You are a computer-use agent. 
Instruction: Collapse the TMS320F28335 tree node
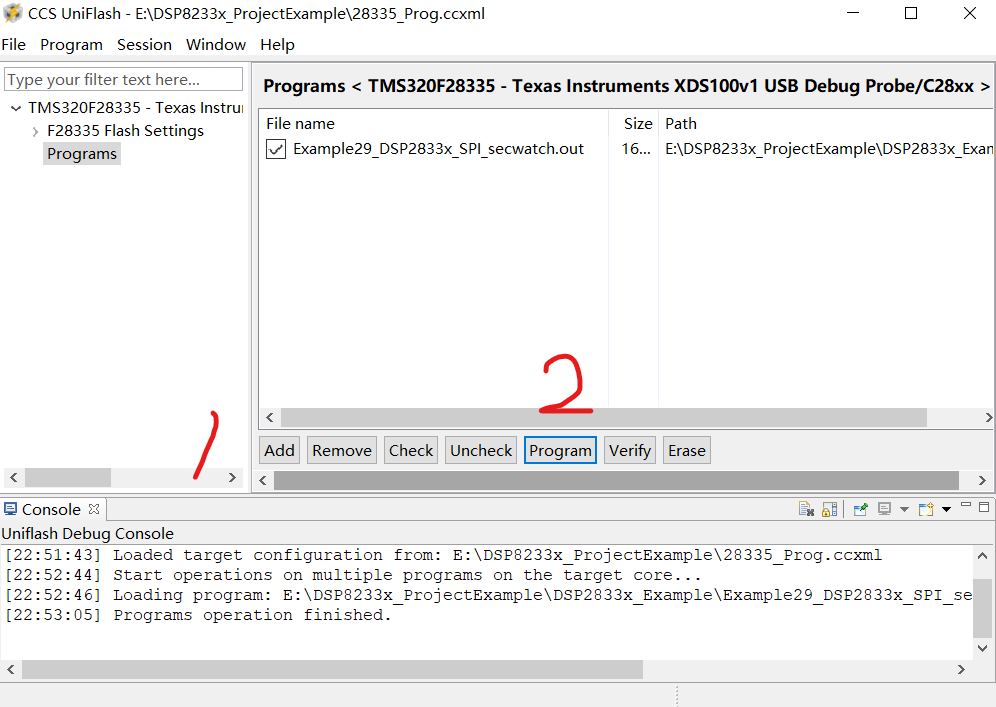pos(16,109)
